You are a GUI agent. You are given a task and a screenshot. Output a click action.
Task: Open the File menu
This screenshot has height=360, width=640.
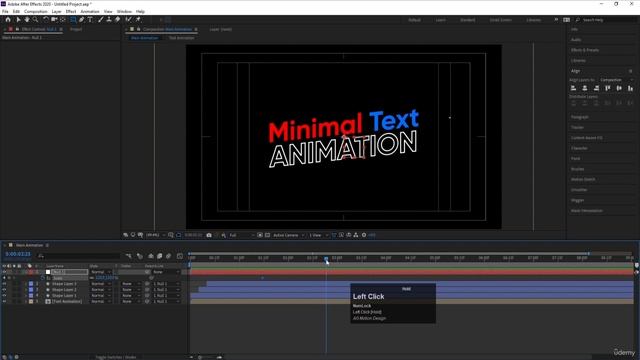click(5, 11)
